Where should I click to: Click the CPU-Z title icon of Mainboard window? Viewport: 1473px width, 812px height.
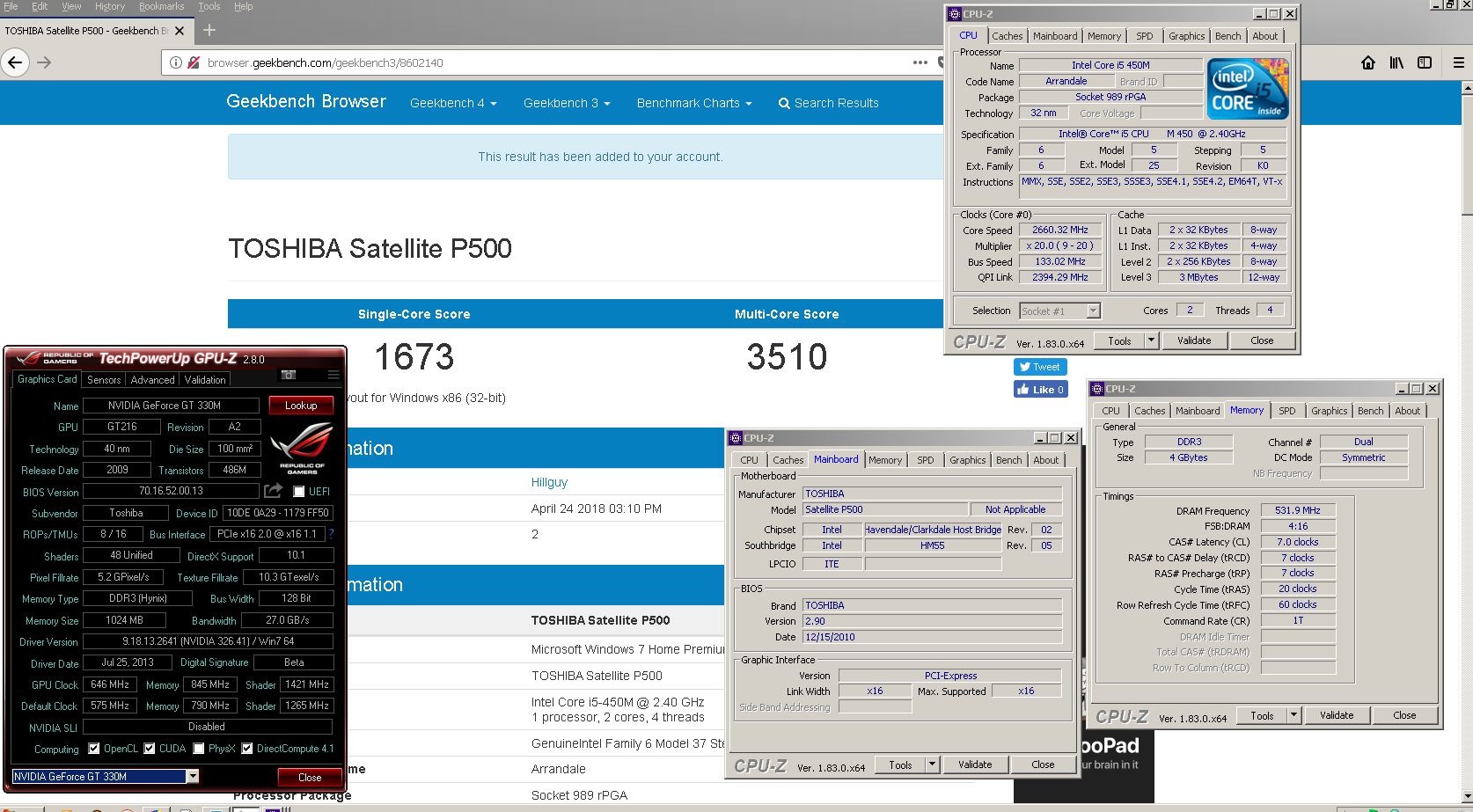click(x=736, y=438)
